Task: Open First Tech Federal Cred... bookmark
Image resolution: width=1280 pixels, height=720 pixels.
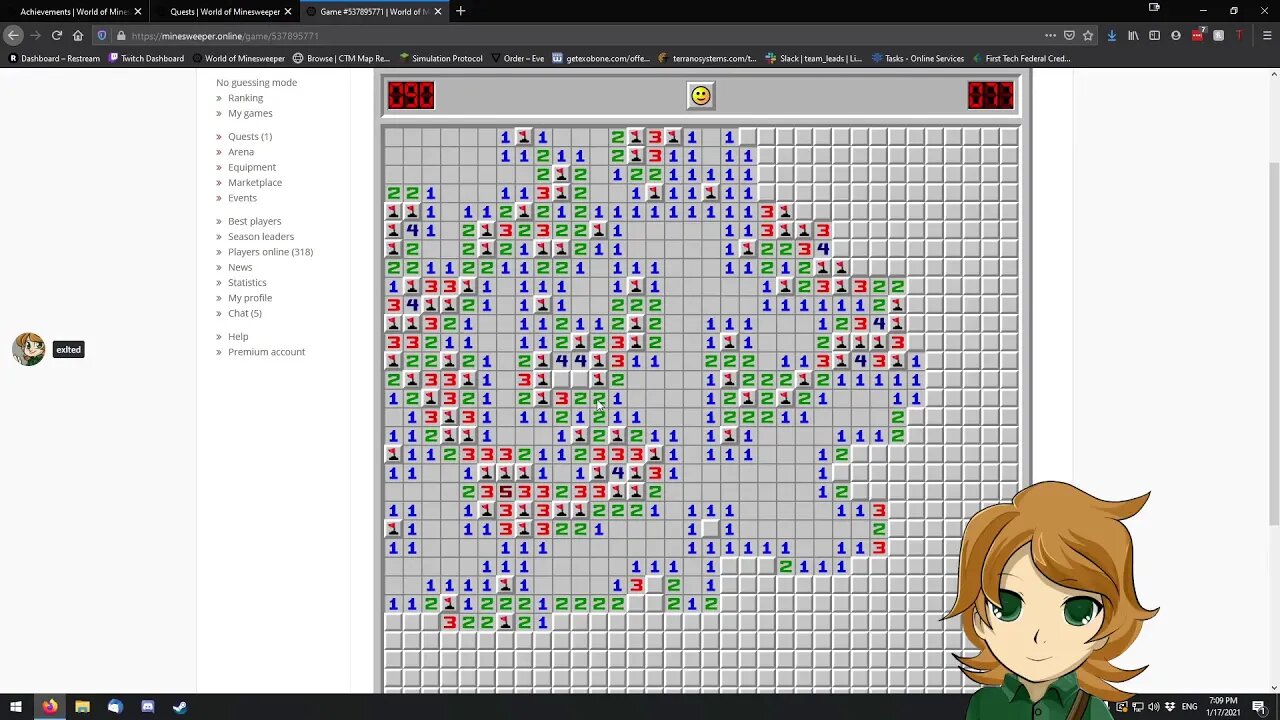Action: 1020,58
